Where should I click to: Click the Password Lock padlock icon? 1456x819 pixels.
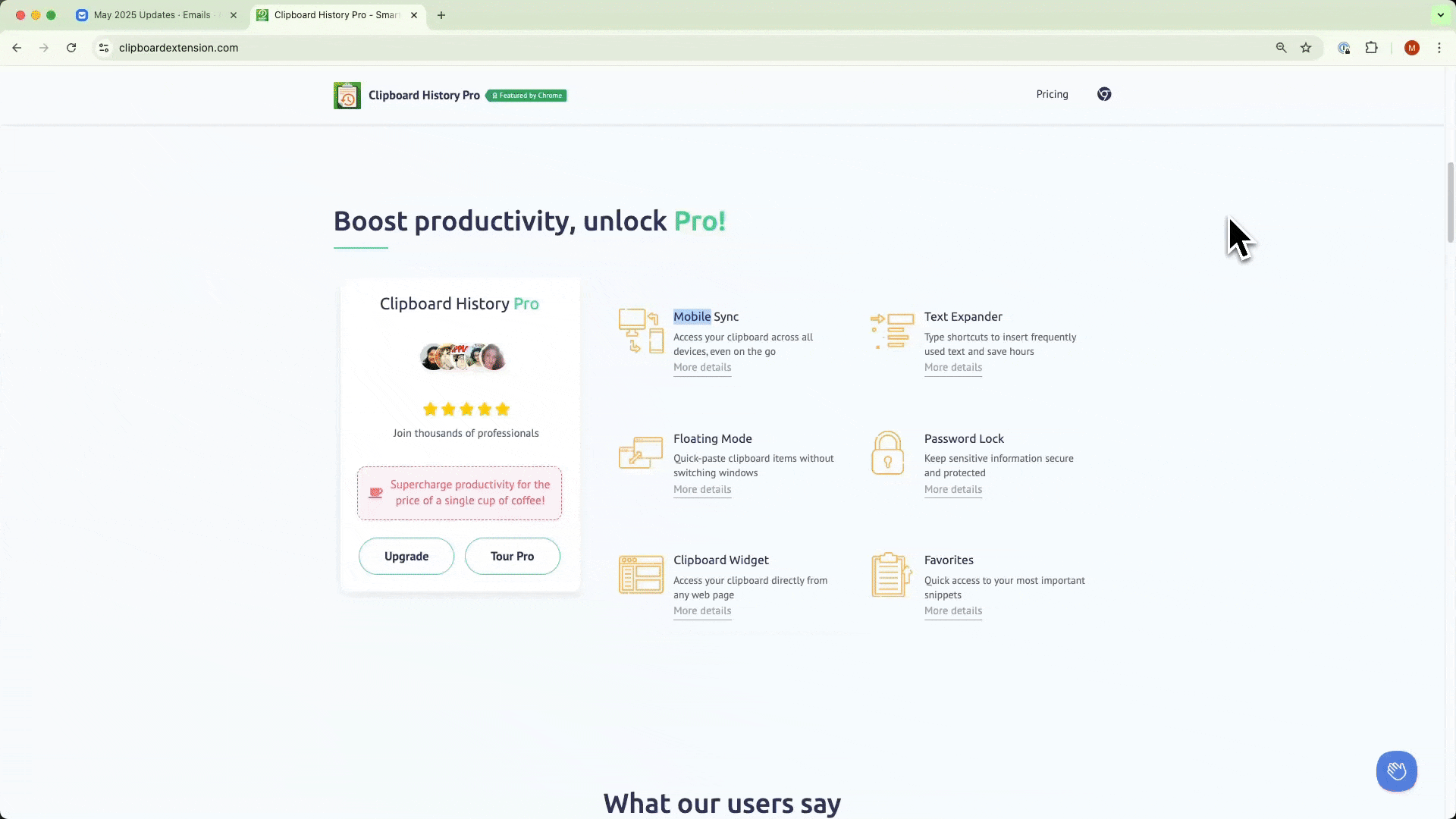887,453
